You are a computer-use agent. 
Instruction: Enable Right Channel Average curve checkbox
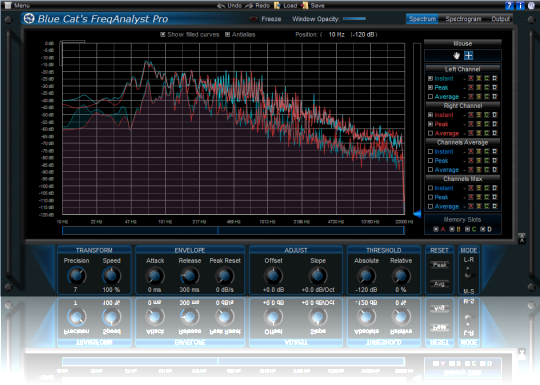pos(430,133)
